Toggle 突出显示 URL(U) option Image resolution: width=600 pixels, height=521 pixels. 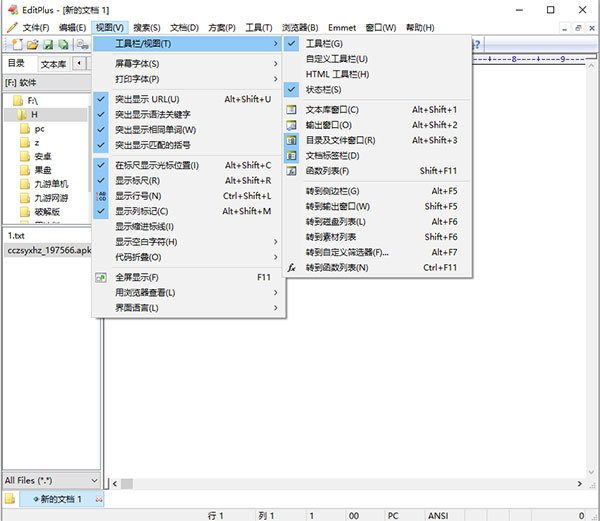pyautogui.click(x=189, y=99)
